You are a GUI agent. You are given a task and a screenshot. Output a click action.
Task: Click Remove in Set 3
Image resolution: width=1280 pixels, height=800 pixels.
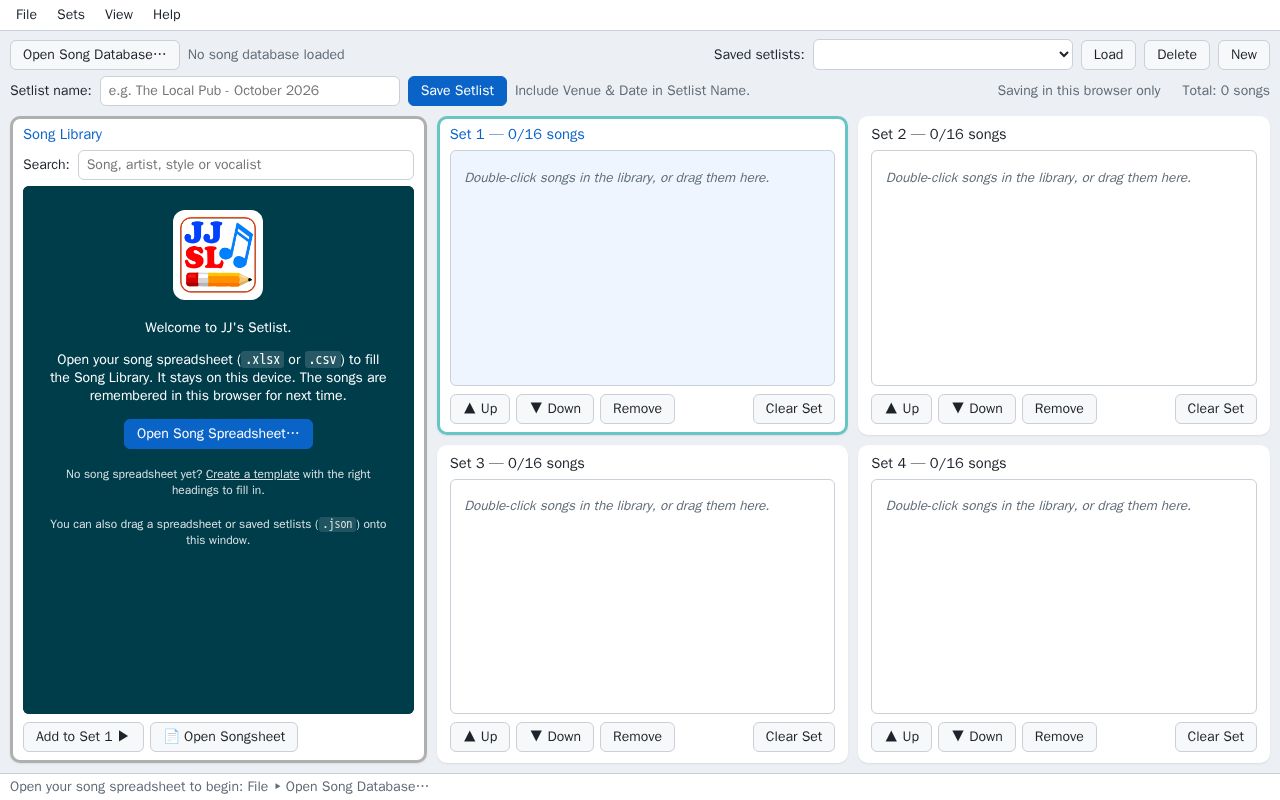637,737
